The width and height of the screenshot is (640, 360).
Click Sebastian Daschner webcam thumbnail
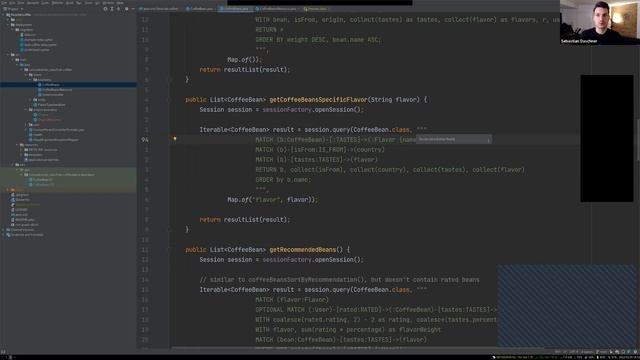click(x=600, y=22)
